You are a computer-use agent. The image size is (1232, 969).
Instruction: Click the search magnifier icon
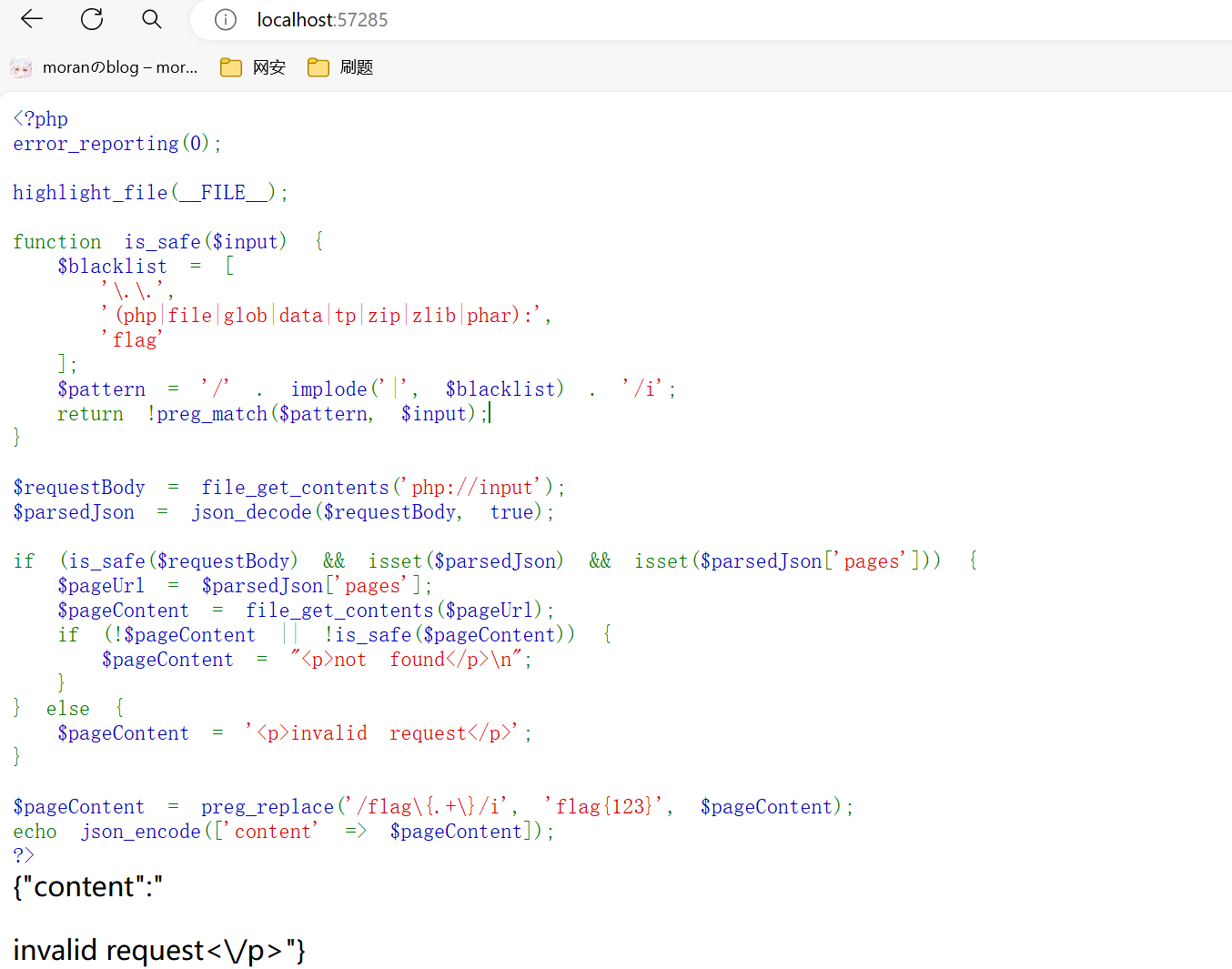tap(152, 19)
